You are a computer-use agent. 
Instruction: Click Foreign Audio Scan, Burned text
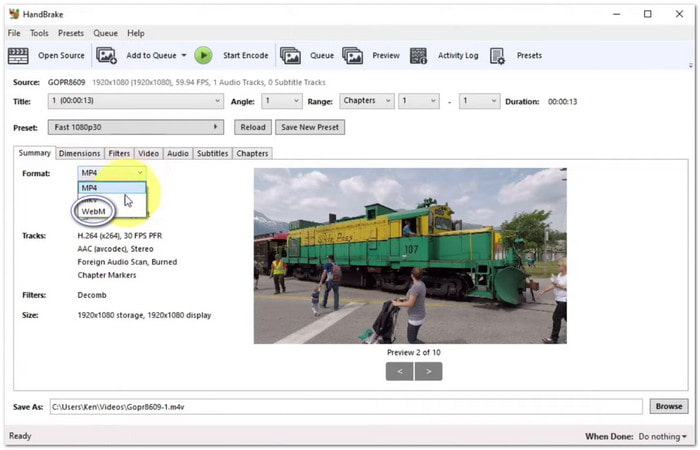tap(127, 262)
